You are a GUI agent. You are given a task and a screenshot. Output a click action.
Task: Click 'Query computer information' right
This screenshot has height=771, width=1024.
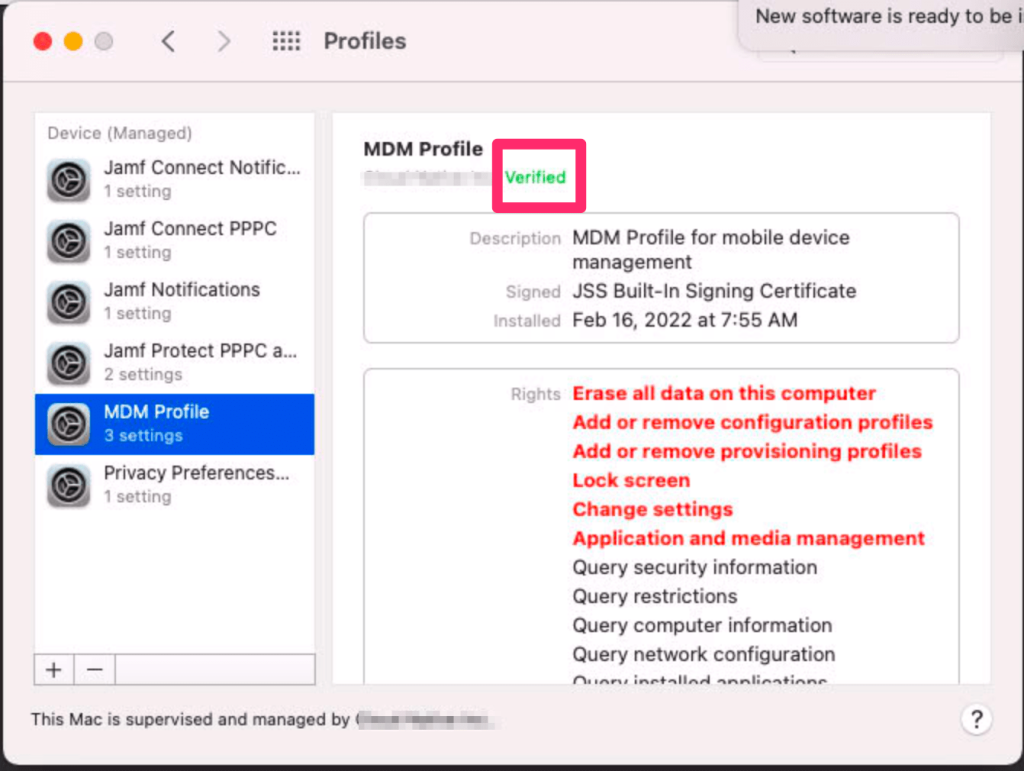tap(702, 625)
